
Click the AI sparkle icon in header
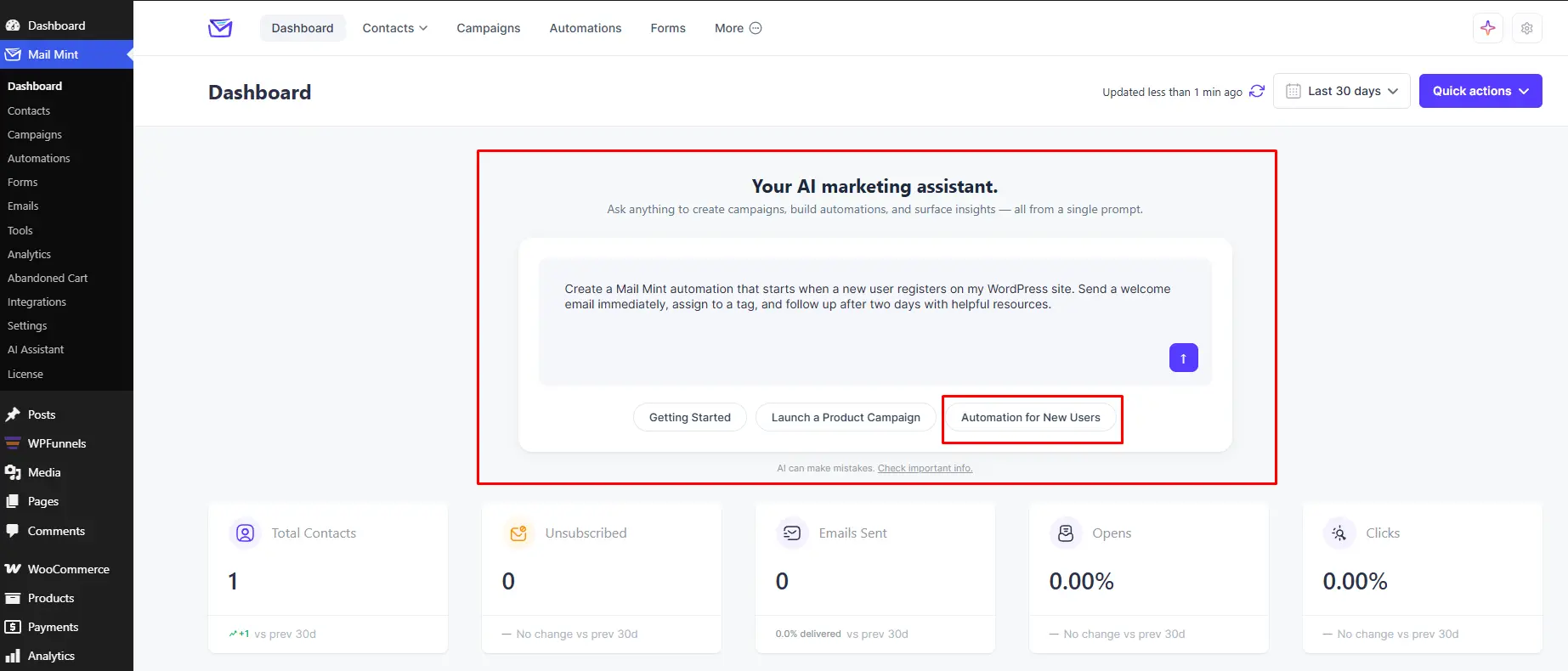coord(1487,28)
